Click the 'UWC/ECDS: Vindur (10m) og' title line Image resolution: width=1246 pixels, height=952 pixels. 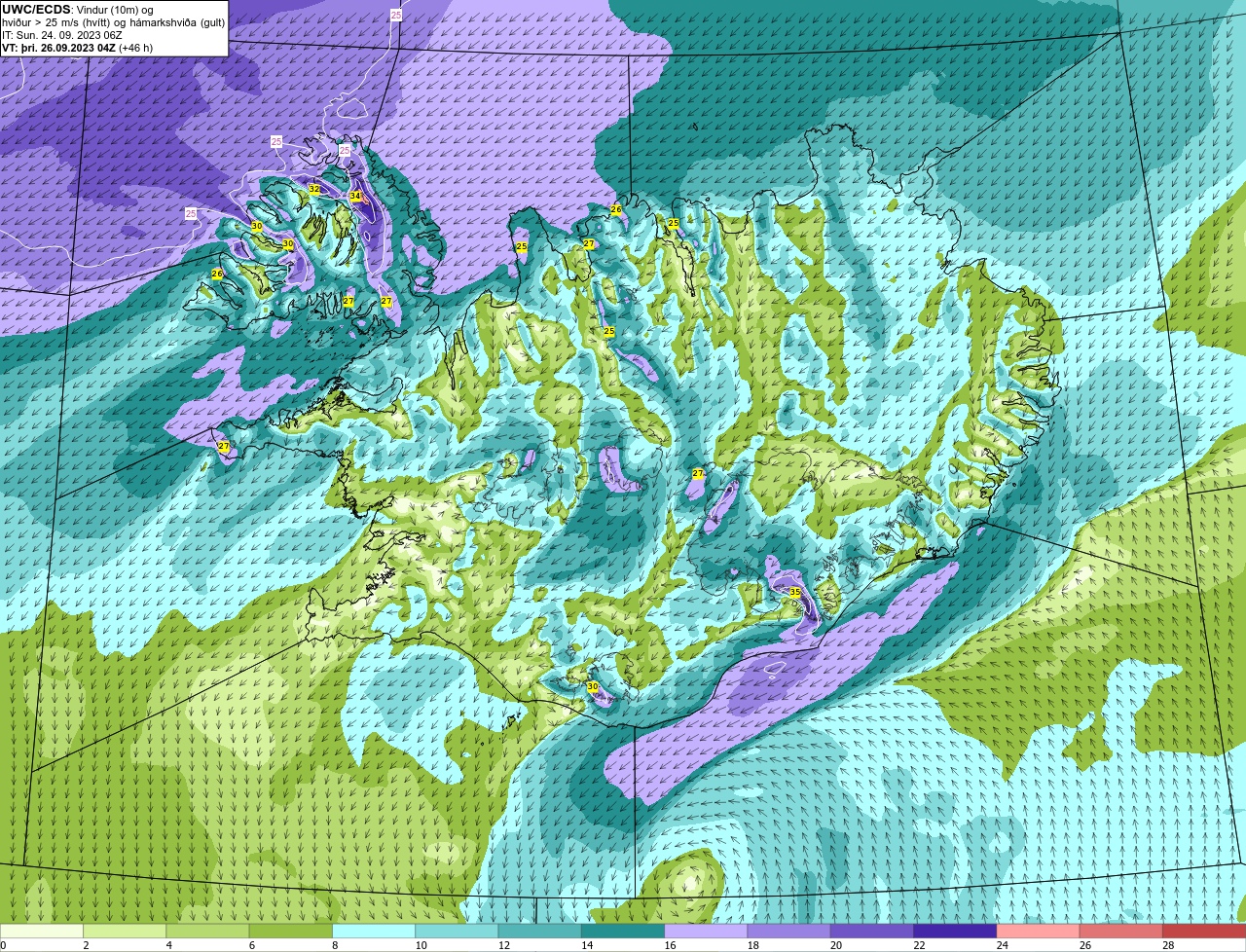[78, 10]
